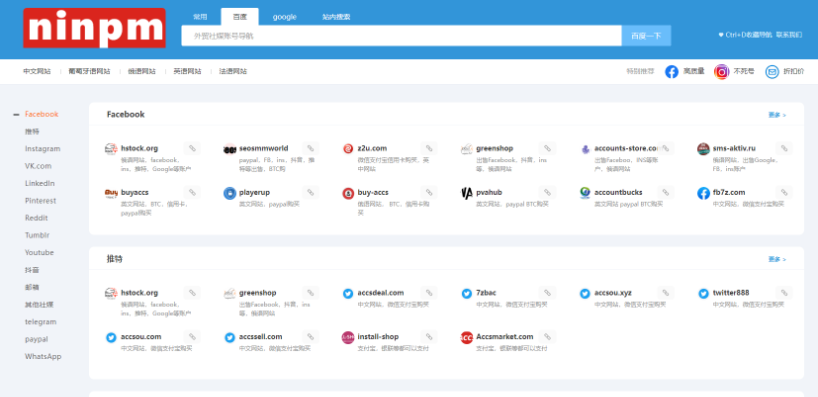Open the 俄语网站 nav menu
Image resolution: width=818 pixels, height=397 pixels.
point(141,71)
